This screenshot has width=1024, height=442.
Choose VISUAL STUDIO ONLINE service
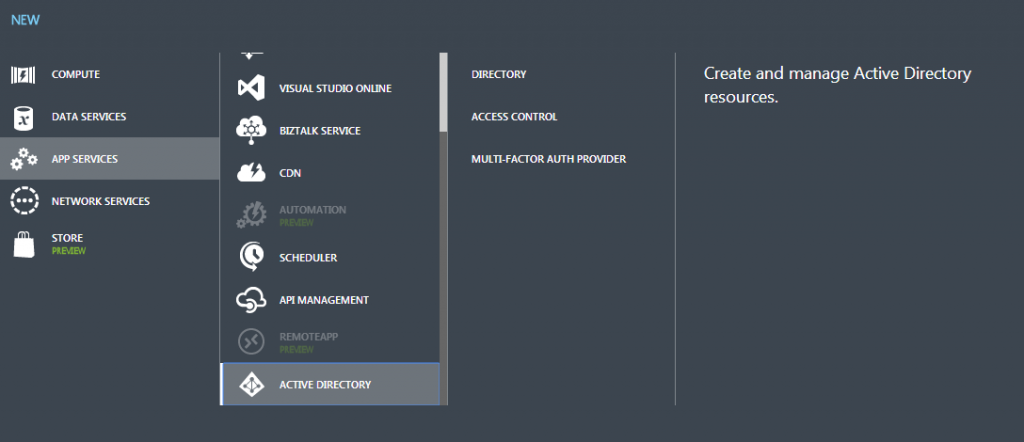pos(330,88)
